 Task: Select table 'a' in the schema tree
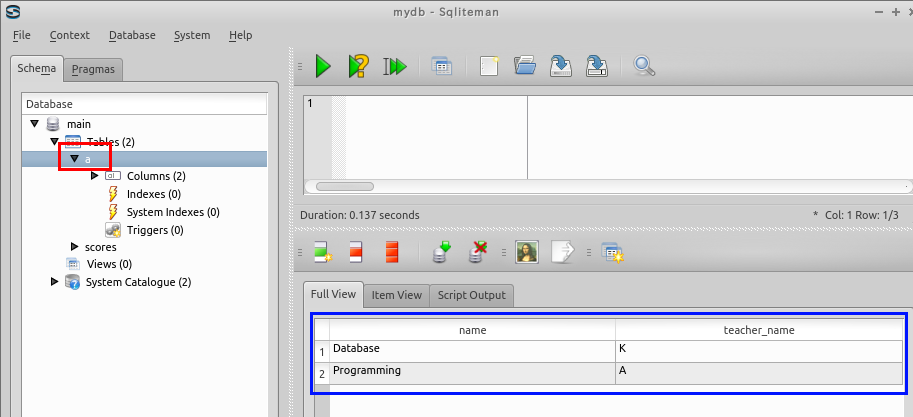point(88,159)
